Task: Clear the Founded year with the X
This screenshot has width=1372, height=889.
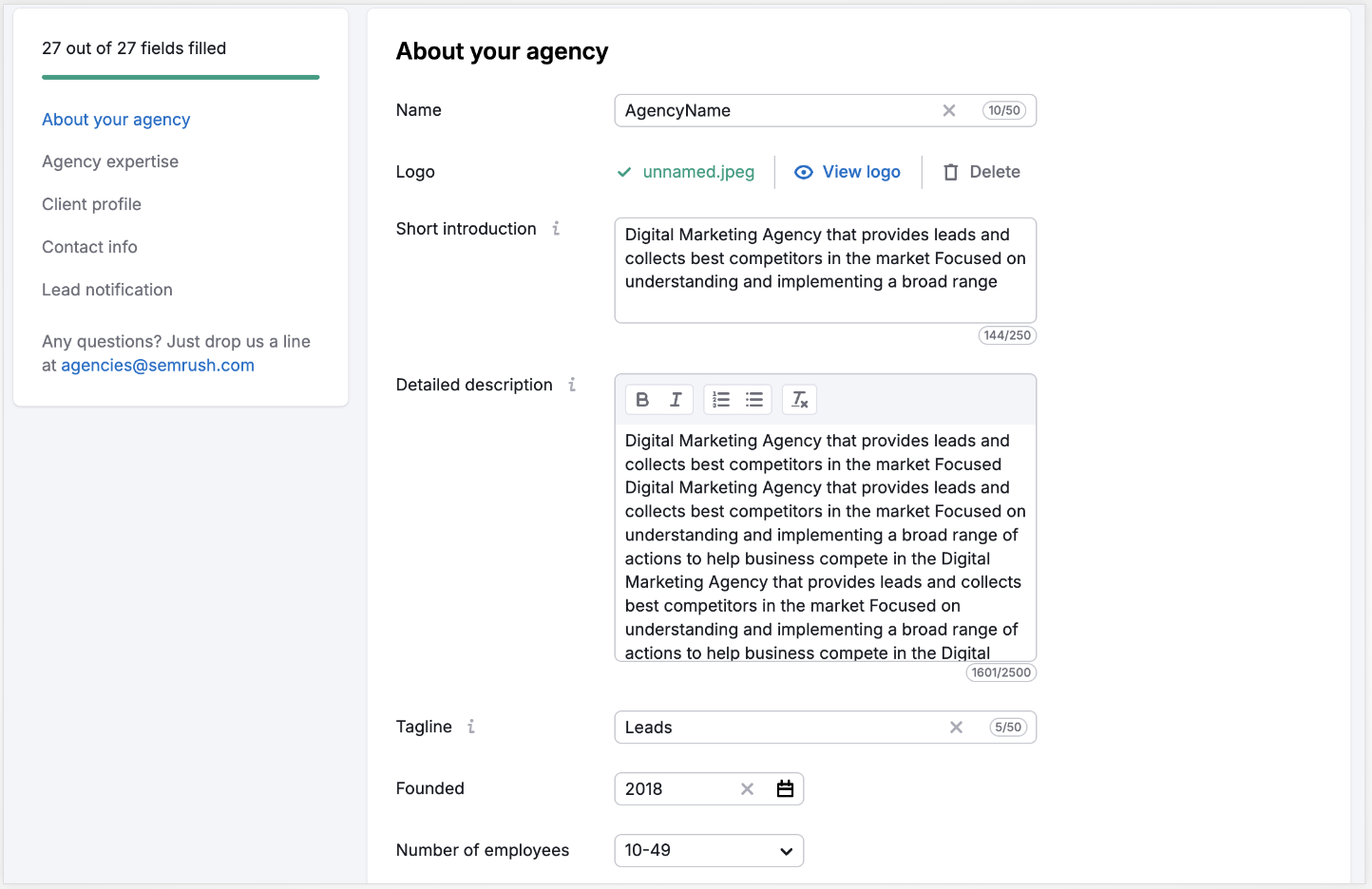Action: click(748, 788)
